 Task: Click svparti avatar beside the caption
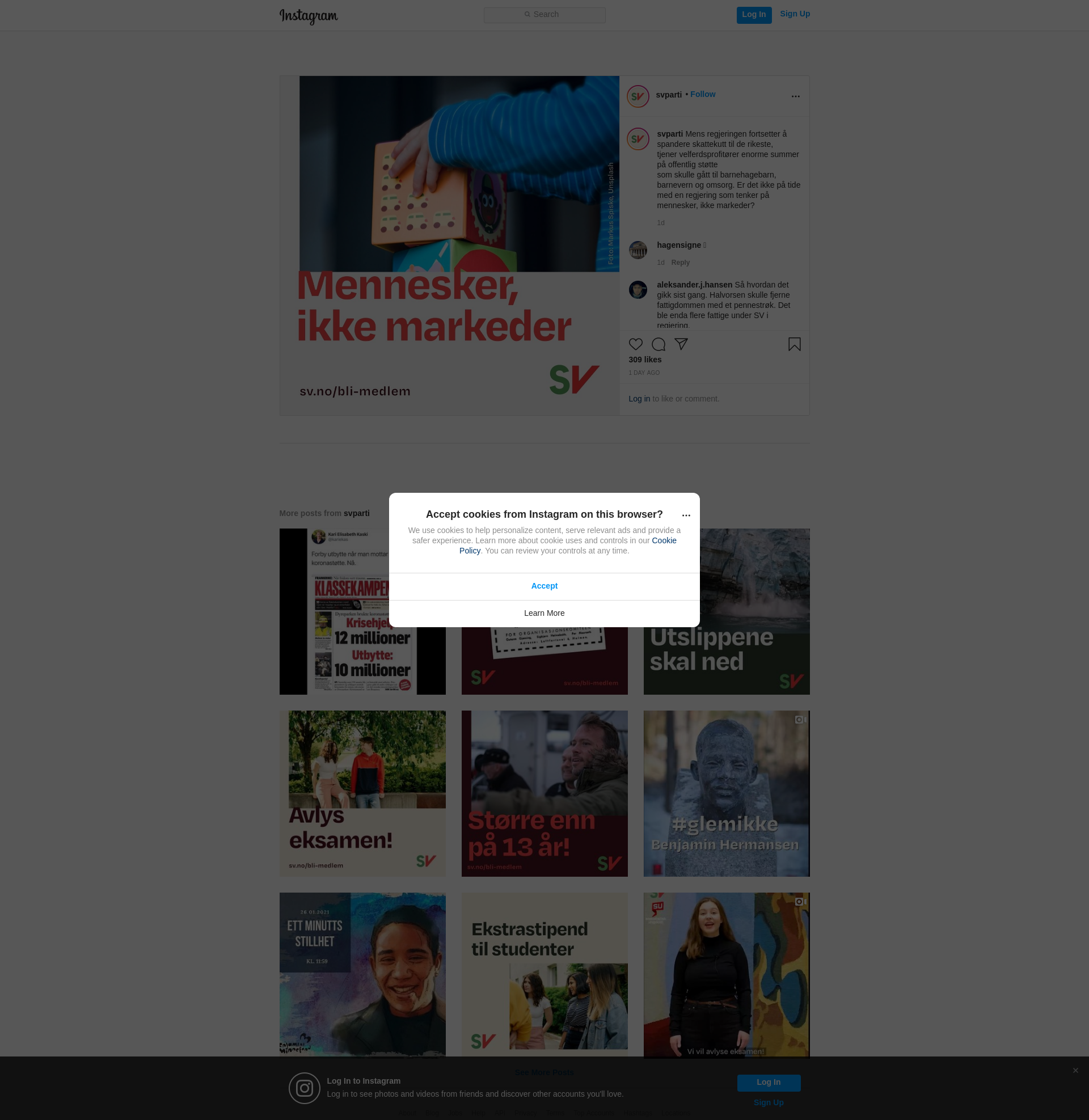[638, 138]
